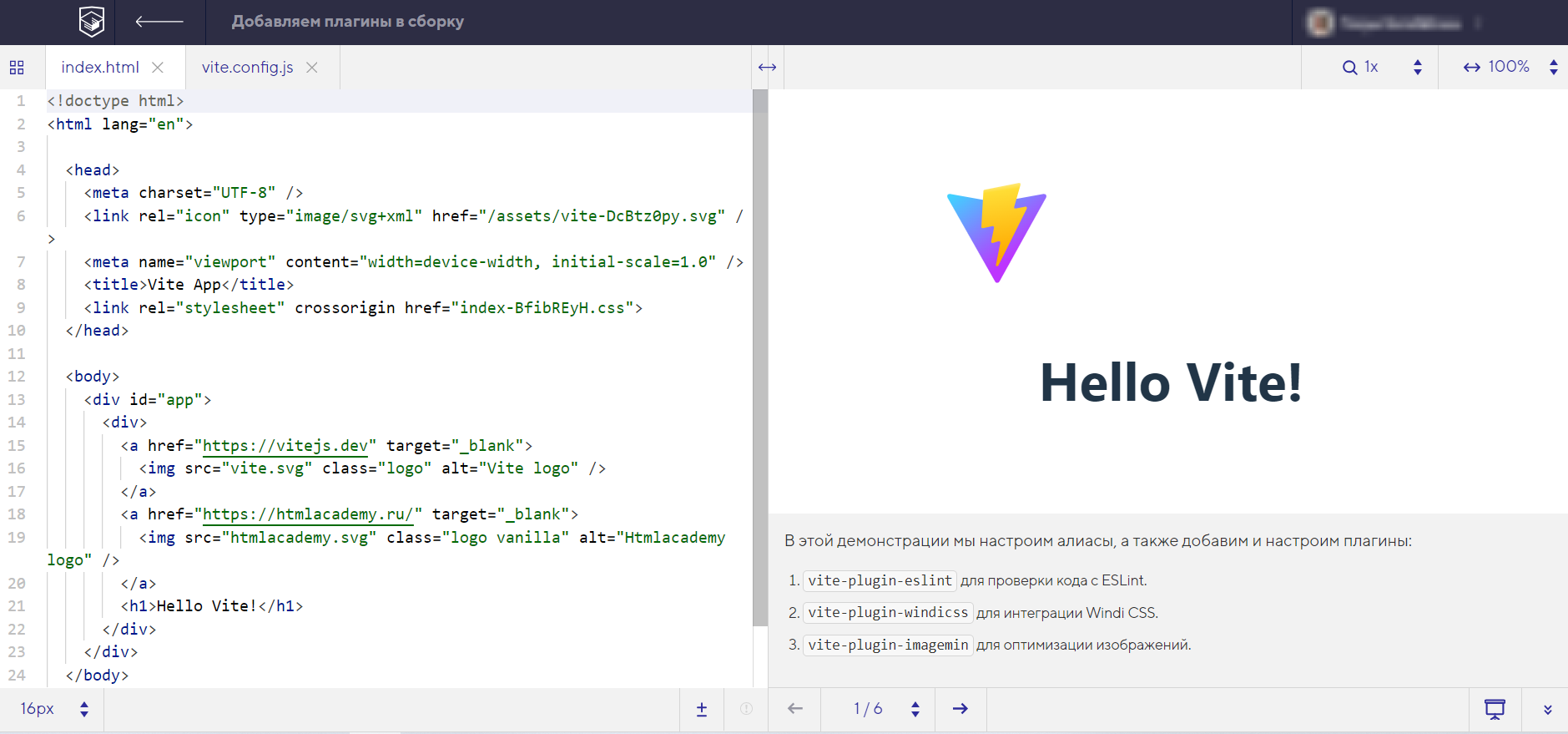Click the HTML Academy shield logo
Screen dimensions: 1568x734
(91, 22)
